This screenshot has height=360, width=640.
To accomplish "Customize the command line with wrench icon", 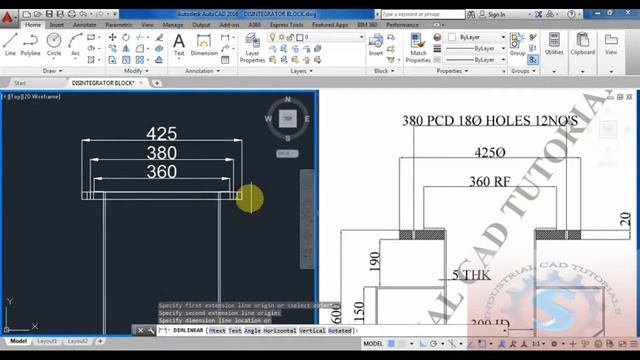I will coord(151,331).
